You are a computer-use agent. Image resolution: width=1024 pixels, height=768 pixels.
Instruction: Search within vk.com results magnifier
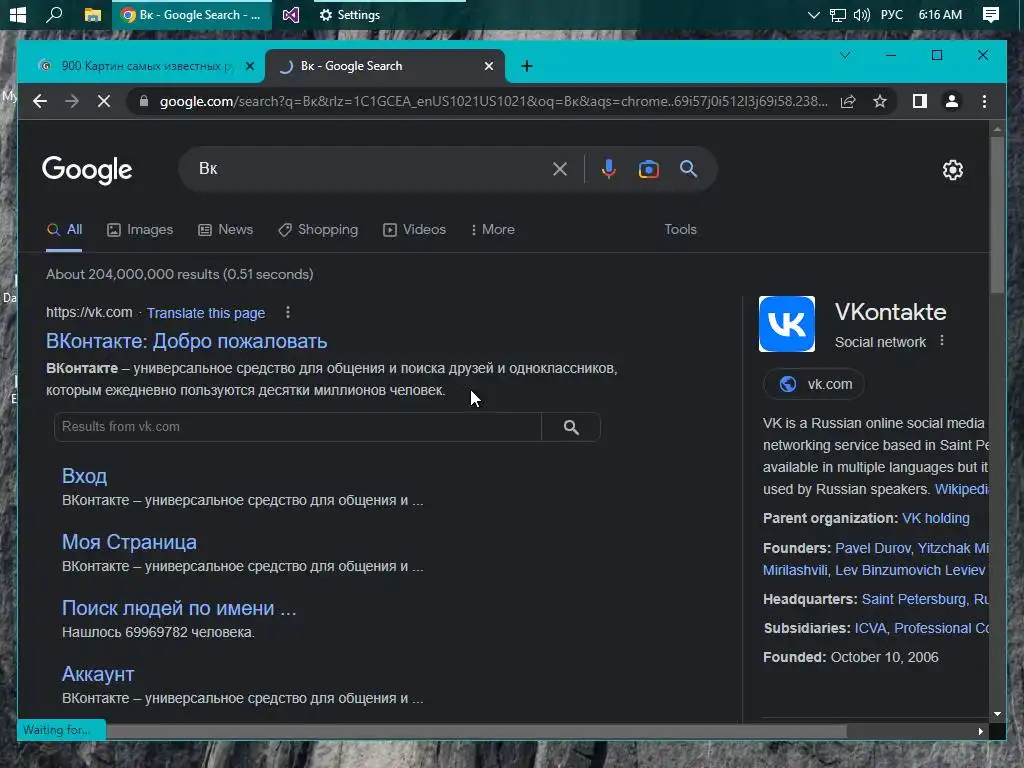(571, 427)
